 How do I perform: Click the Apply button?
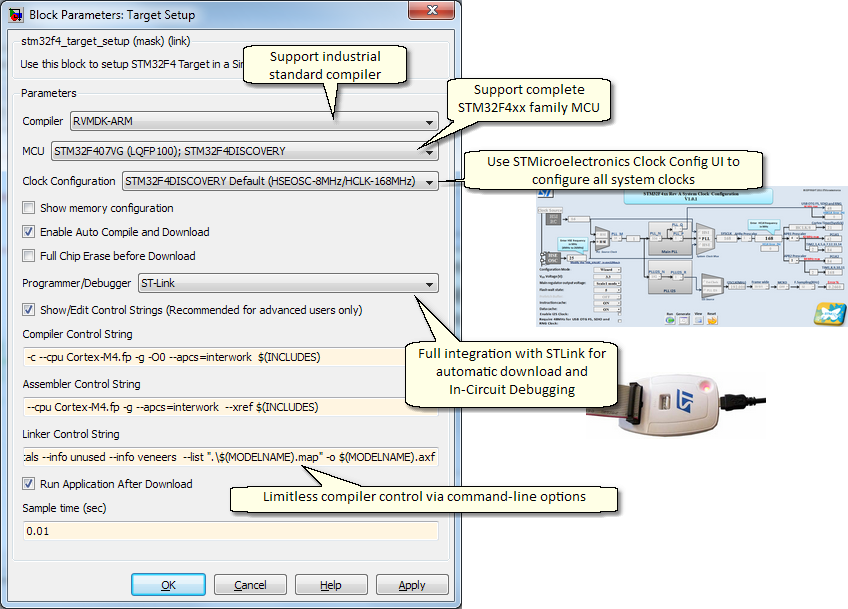pyautogui.click(x=412, y=585)
